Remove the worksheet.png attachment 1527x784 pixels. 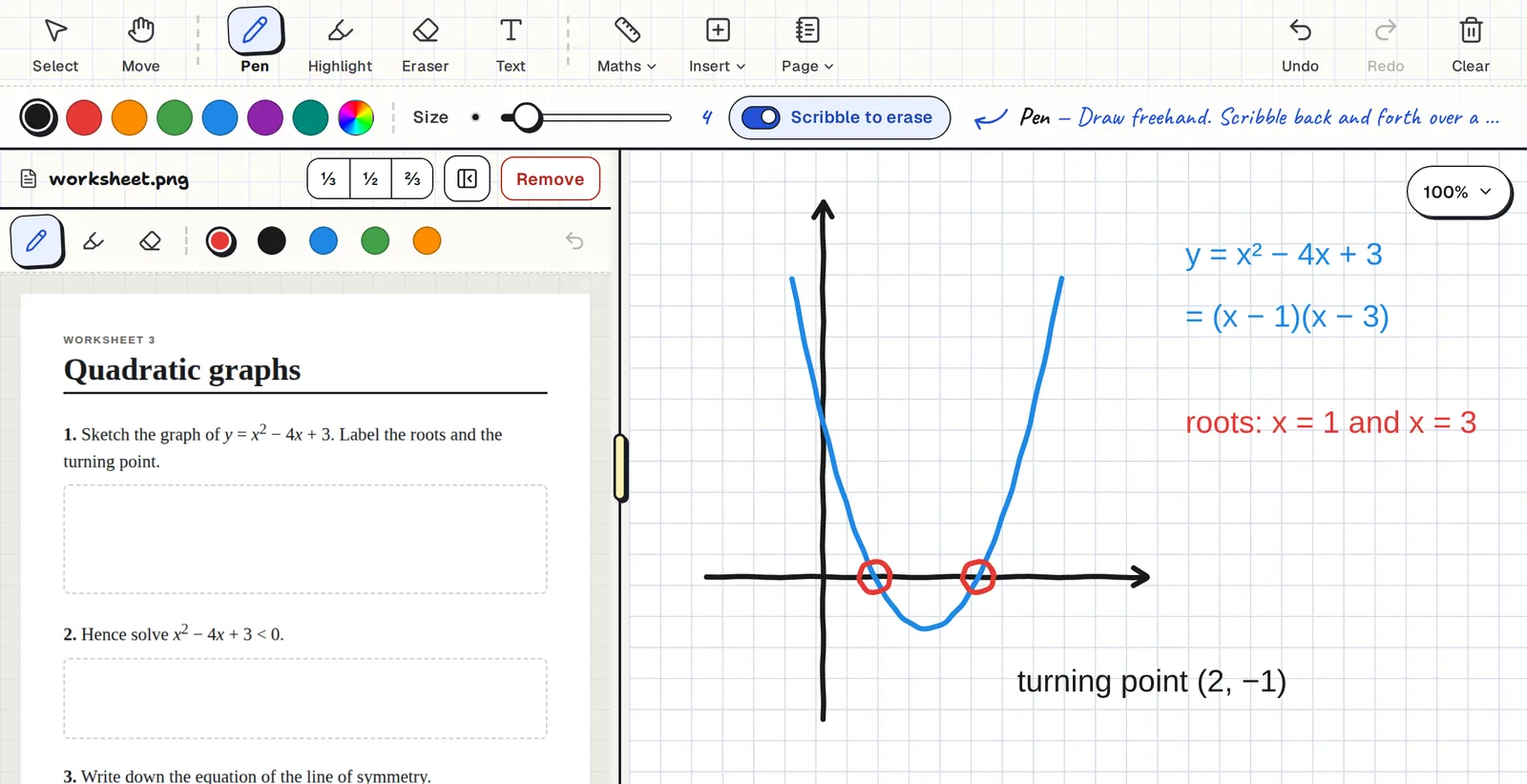tap(551, 178)
